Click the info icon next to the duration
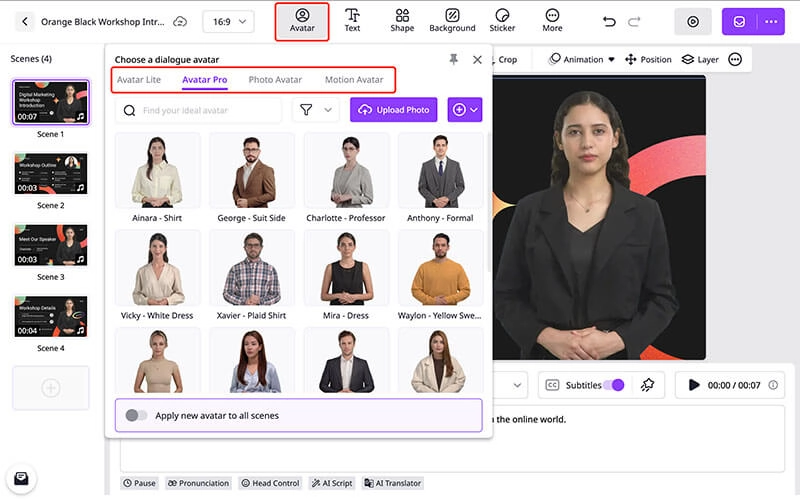 pyautogui.click(x=773, y=385)
